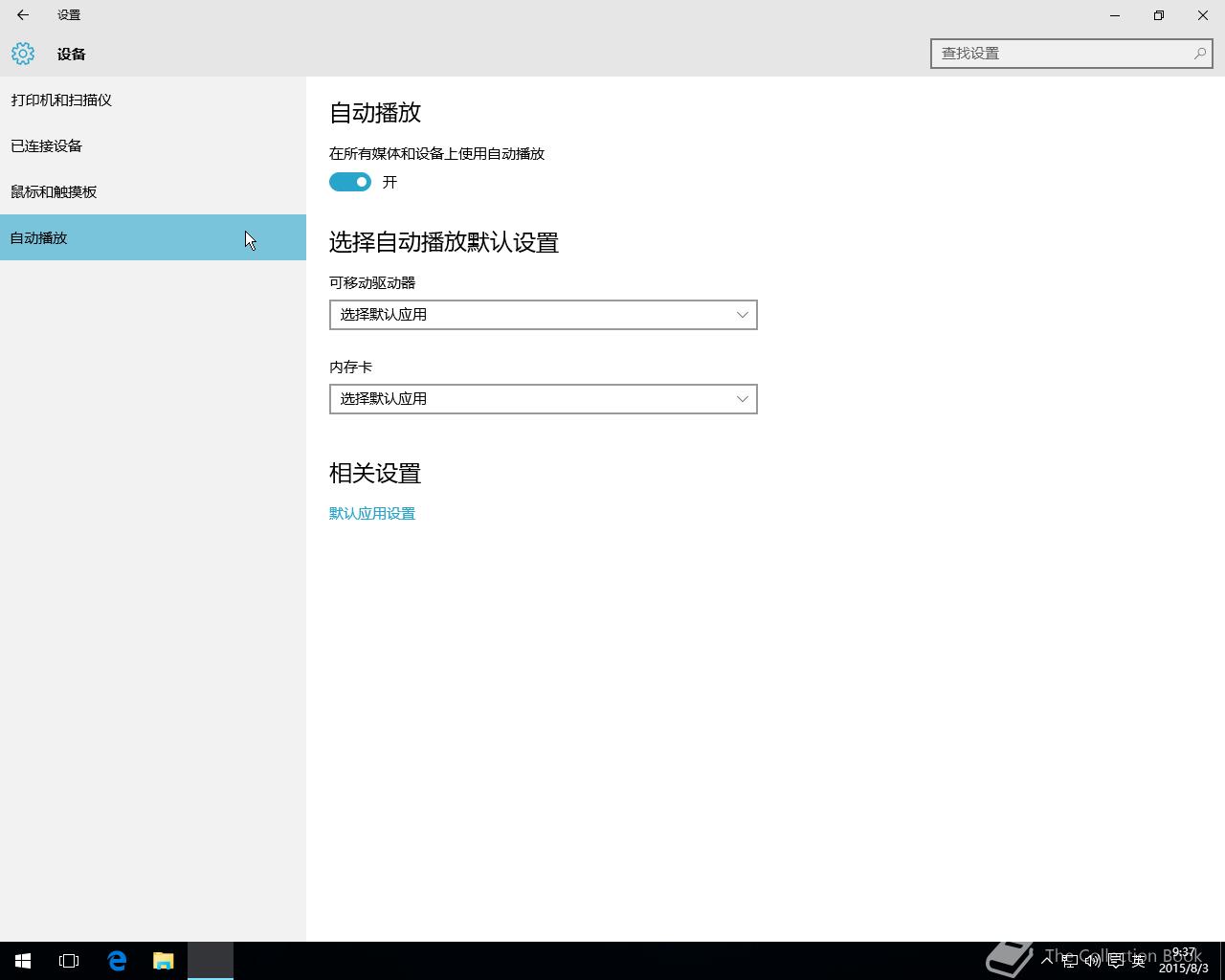Click the back arrow in Settings title bar
1225x980 pixels.
coord(23,15)
